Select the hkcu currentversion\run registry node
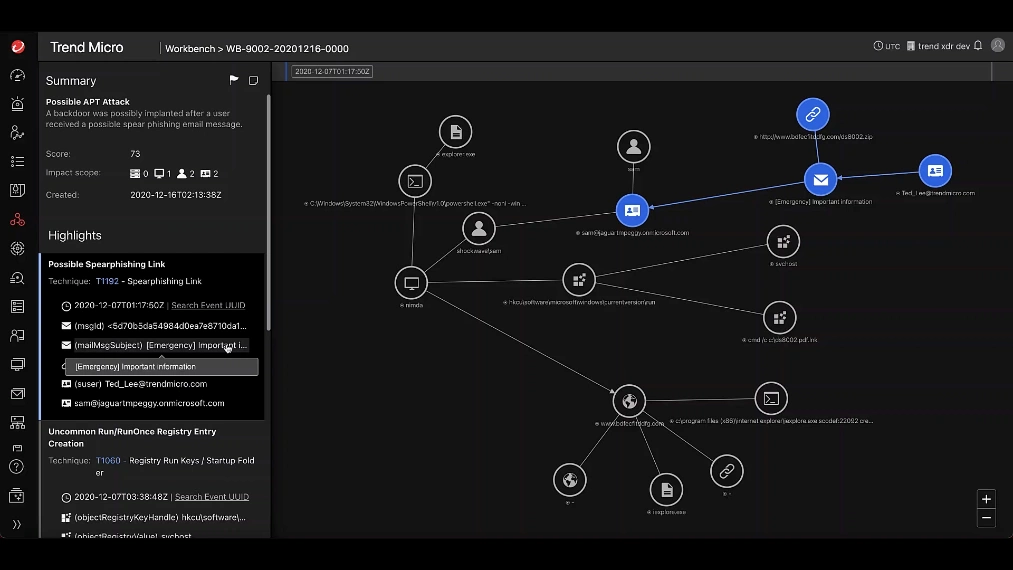1013x570 pixels. [x=579, y=280]
